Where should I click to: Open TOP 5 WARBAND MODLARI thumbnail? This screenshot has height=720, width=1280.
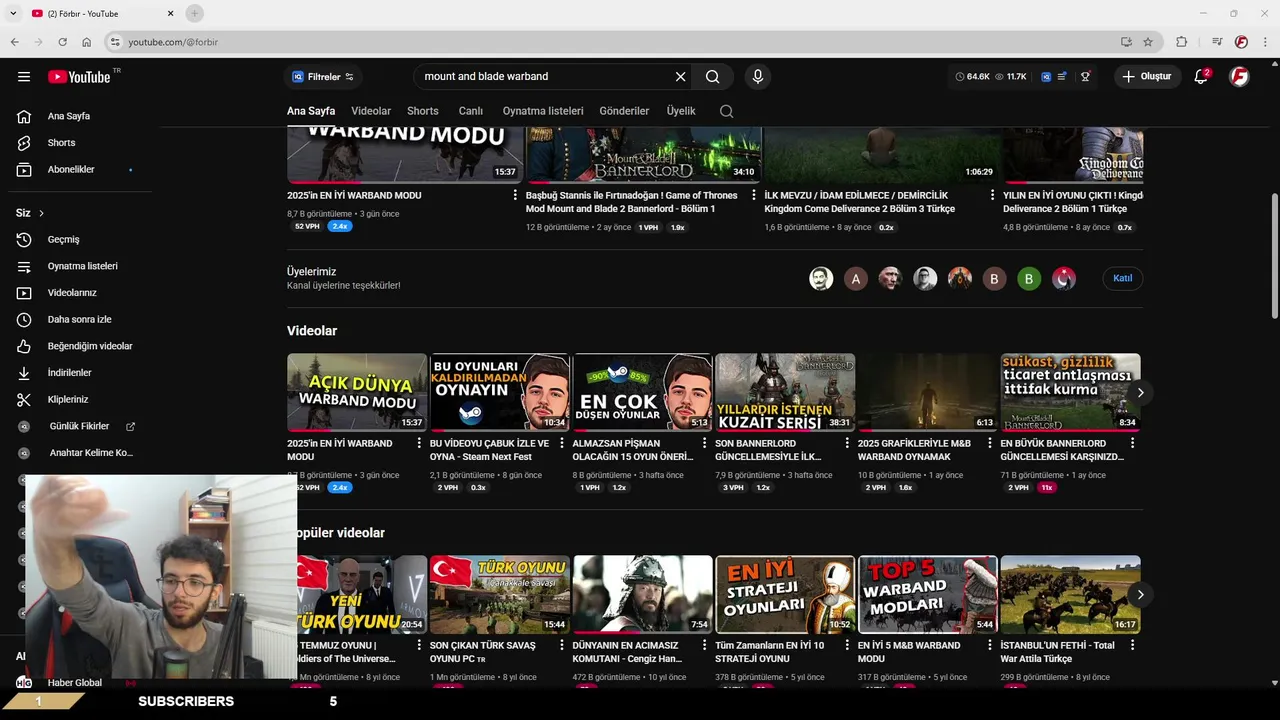[928, 594]
